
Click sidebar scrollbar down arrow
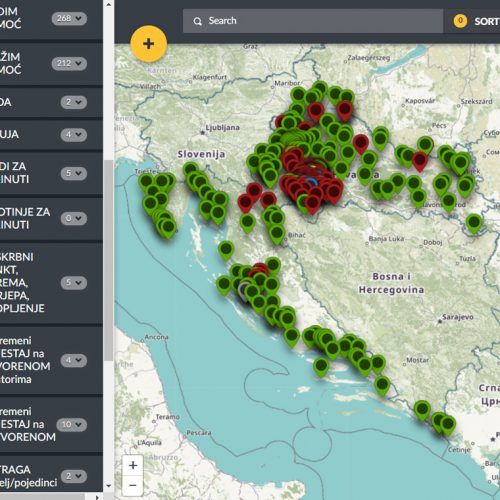[109, 486]
